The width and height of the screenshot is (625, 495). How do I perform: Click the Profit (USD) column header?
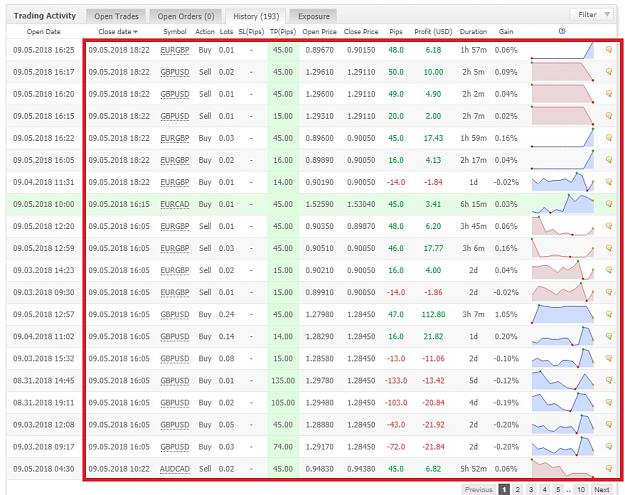[433, 31]
